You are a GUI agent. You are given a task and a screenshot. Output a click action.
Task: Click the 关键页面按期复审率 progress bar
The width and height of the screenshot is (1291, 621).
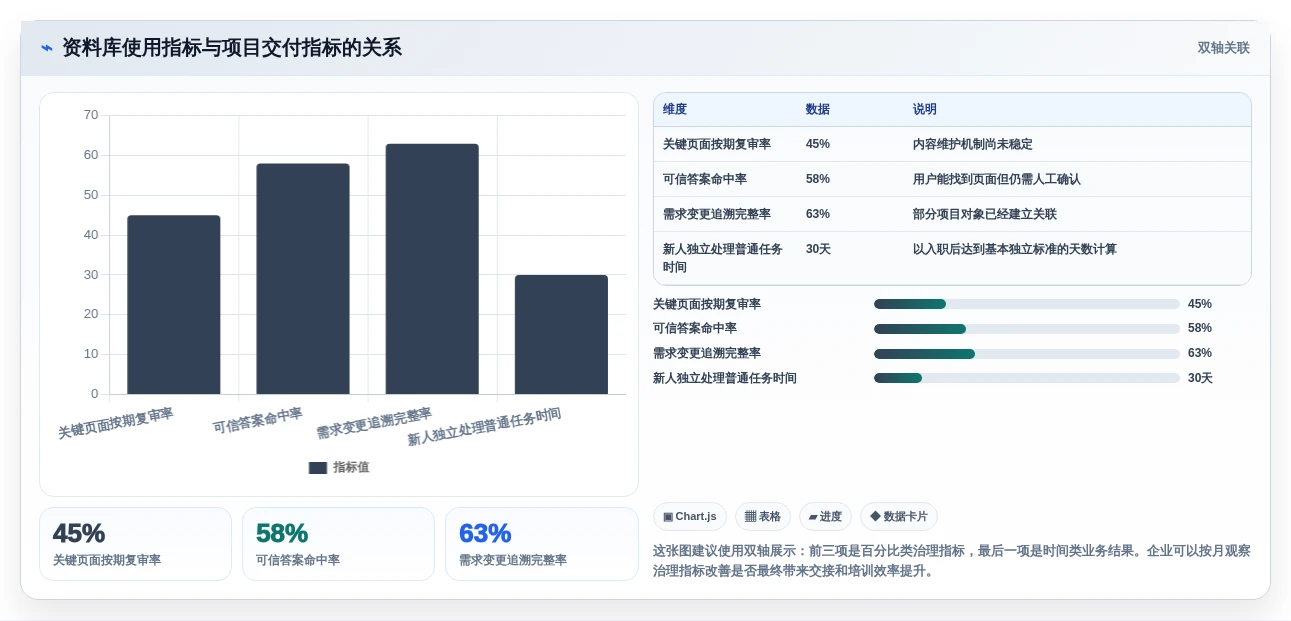[x=1027, y=304]
